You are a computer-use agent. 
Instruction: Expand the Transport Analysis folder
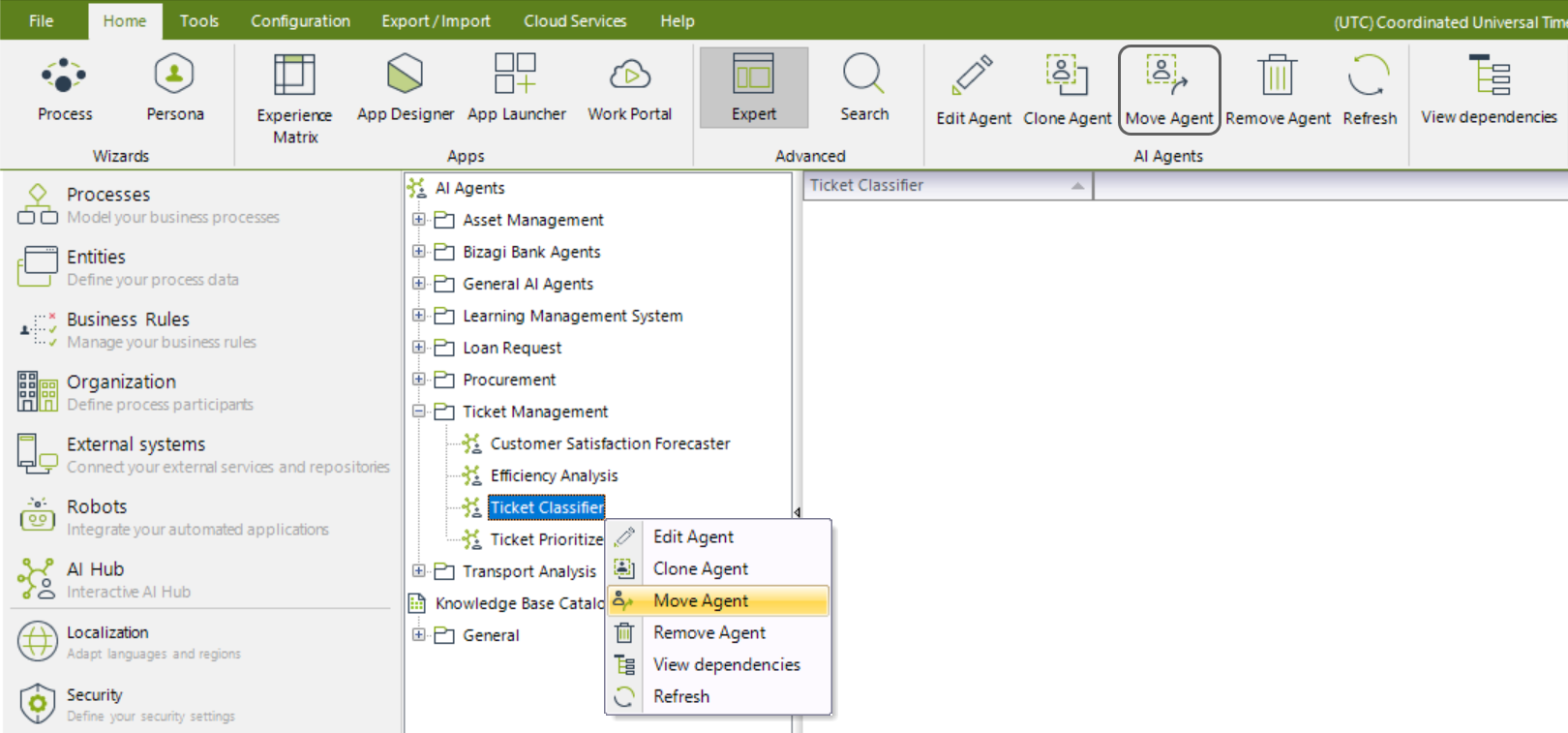point(418,571)
